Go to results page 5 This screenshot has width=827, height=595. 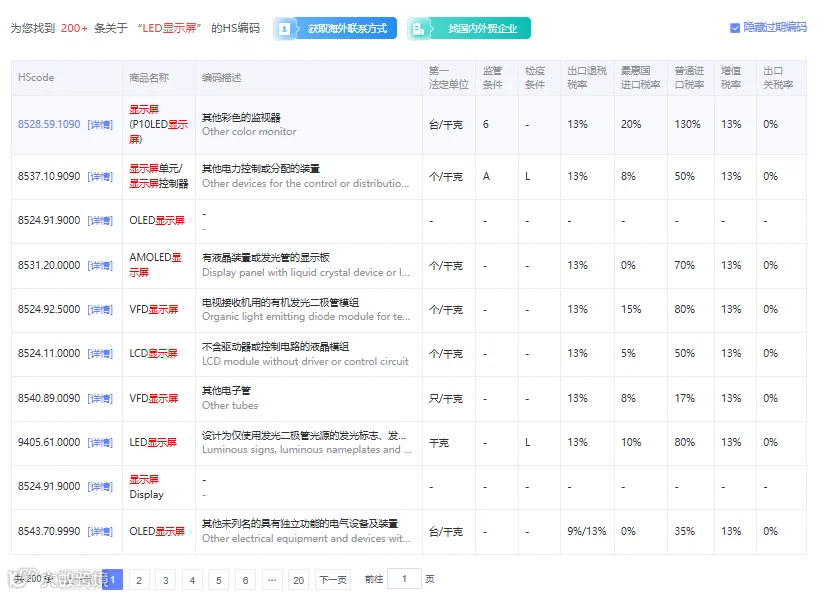click(219, 580)
